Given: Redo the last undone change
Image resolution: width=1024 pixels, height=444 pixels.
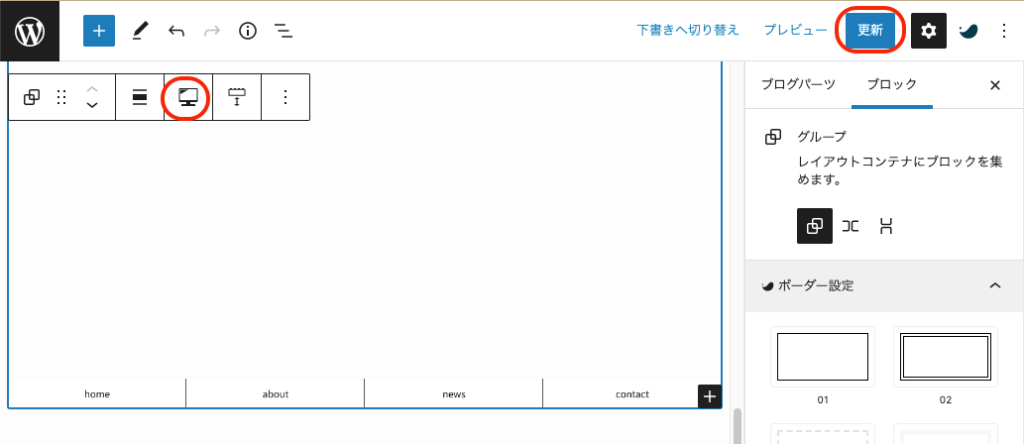Looking at the screenshot, I should click(x=212, y=31).
